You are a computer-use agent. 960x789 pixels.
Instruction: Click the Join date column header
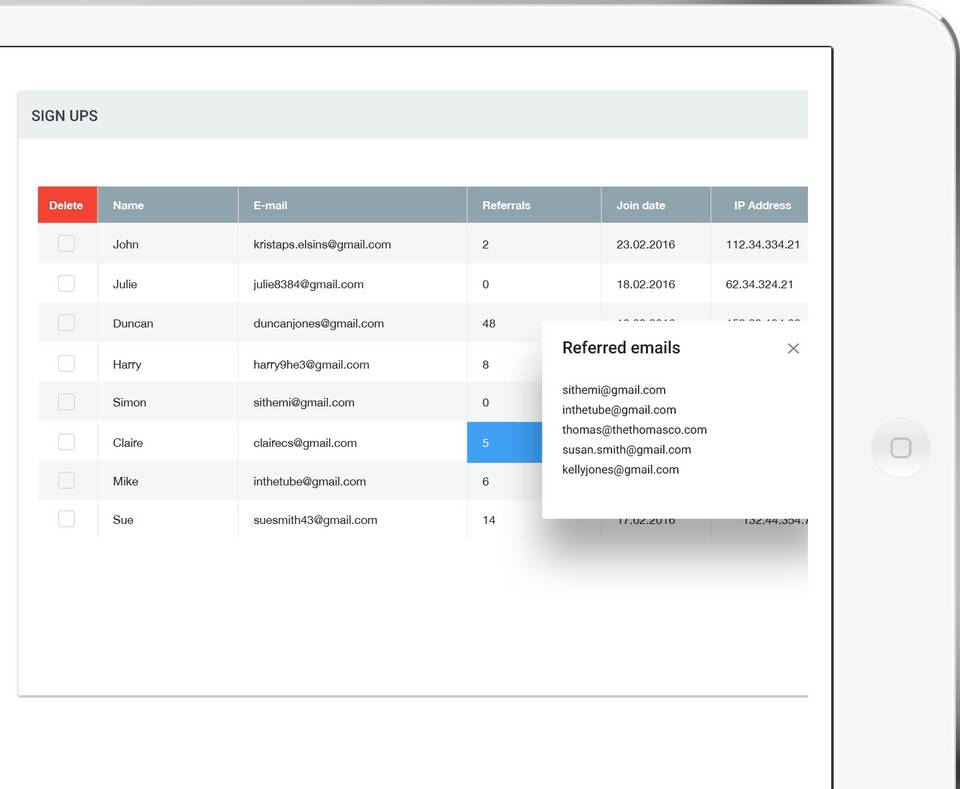point(640,205)
